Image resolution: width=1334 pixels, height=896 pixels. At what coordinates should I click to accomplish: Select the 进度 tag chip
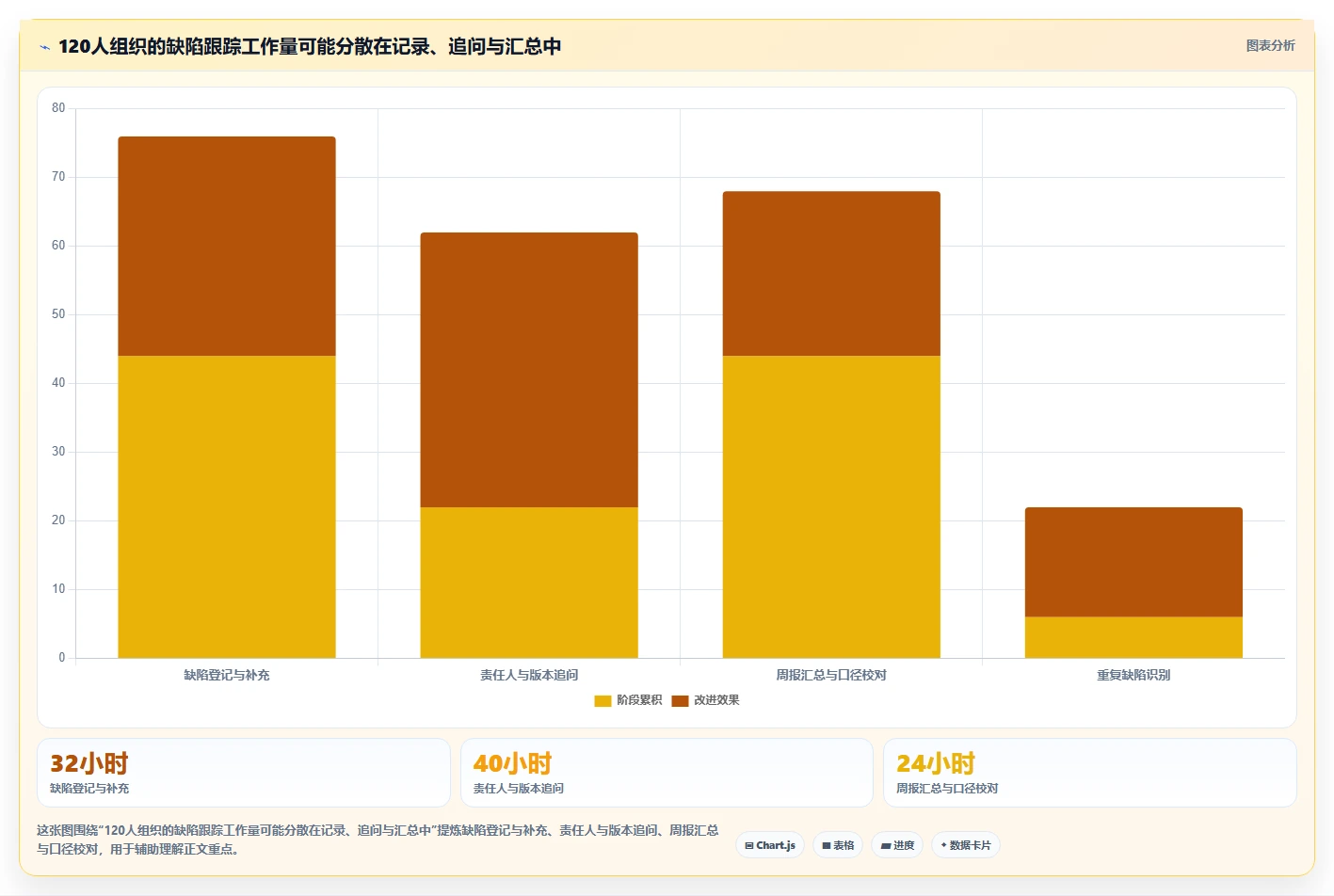[x=897, y=845]
